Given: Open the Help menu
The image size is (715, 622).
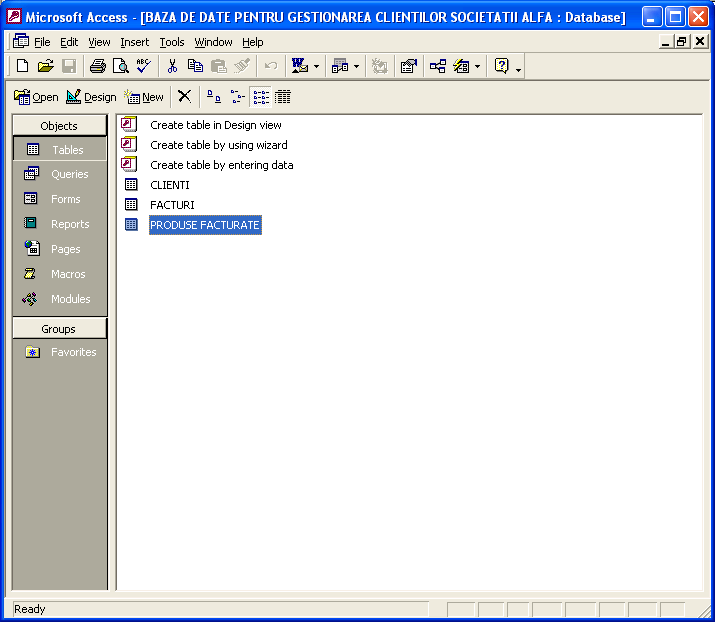Looking at the screenshot, I should tap(253, 42).
